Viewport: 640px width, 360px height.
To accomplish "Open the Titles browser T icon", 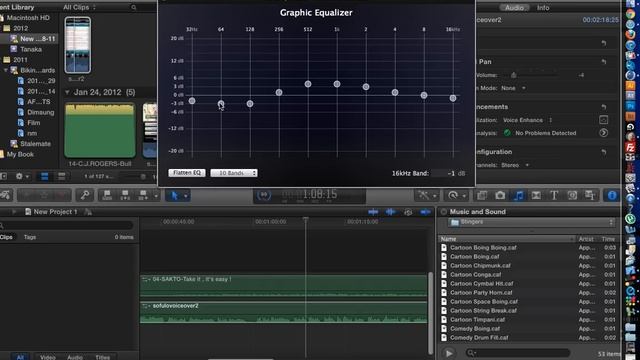I will pos(554,196).
